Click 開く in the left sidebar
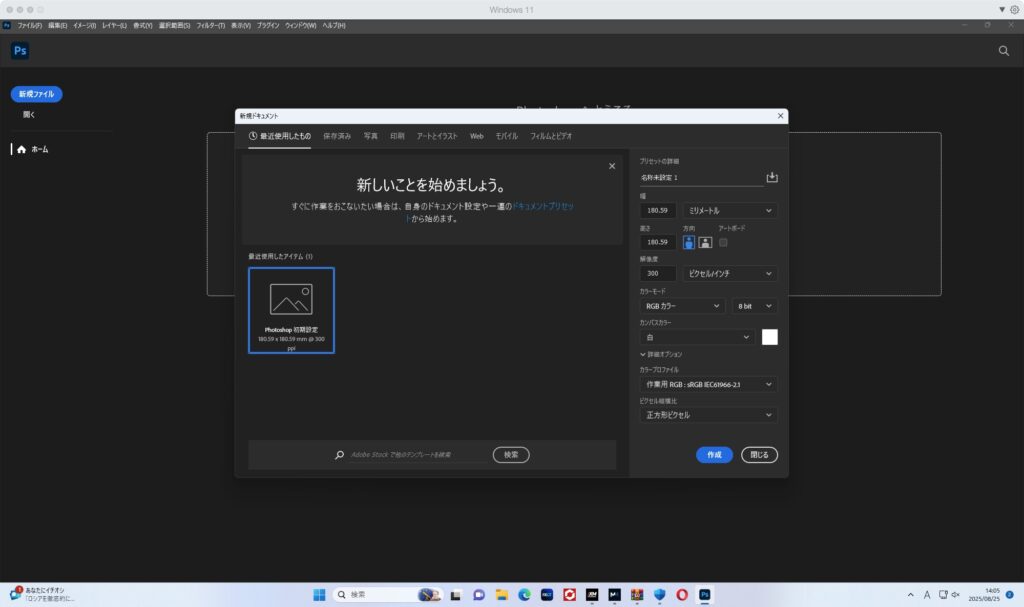Viewport: 1024px width, 607px height. click(29, 114)
